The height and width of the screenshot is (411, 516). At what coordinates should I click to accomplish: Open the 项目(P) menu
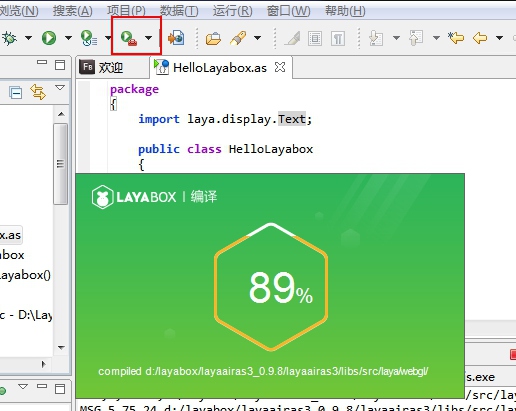(x=126, y=11)
